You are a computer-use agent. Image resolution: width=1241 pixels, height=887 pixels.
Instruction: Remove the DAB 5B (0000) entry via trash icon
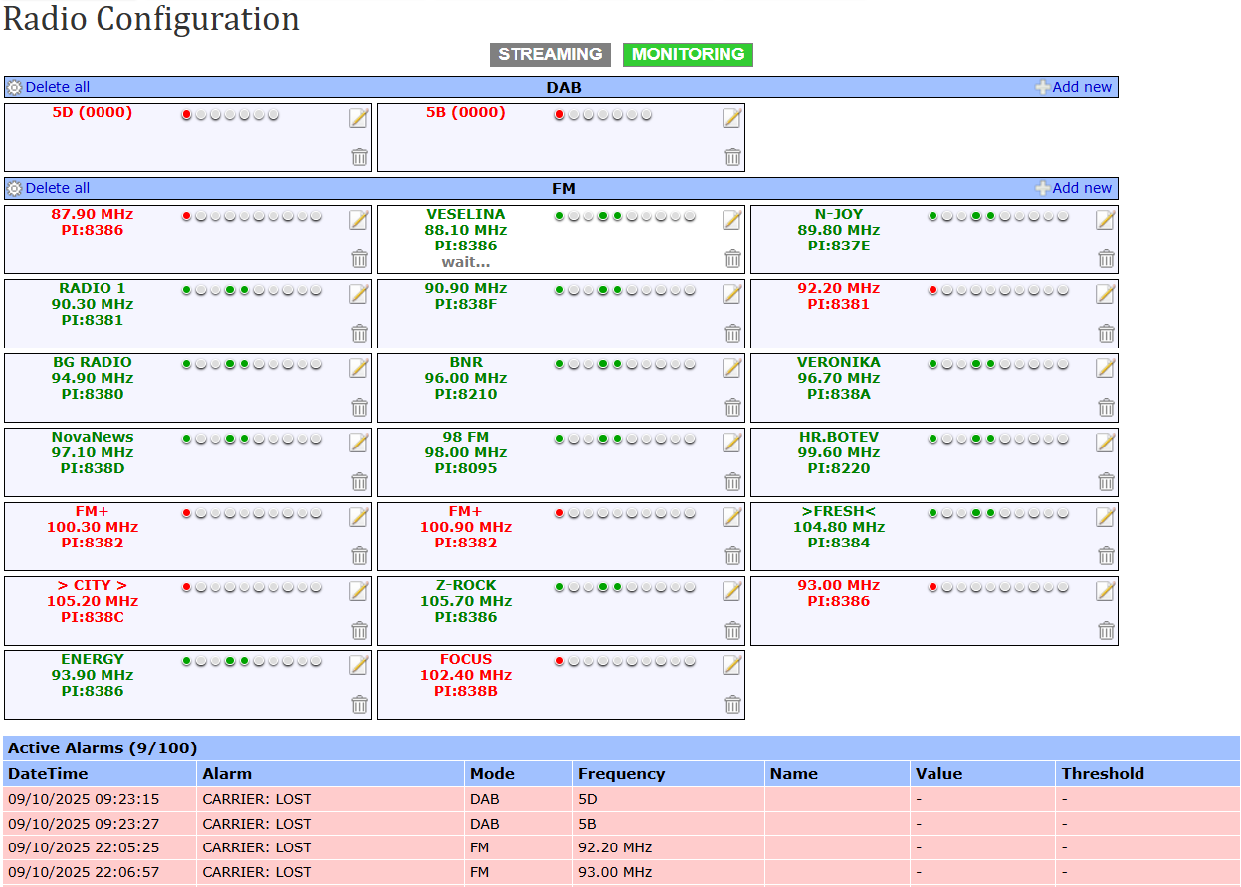[733, 157]
